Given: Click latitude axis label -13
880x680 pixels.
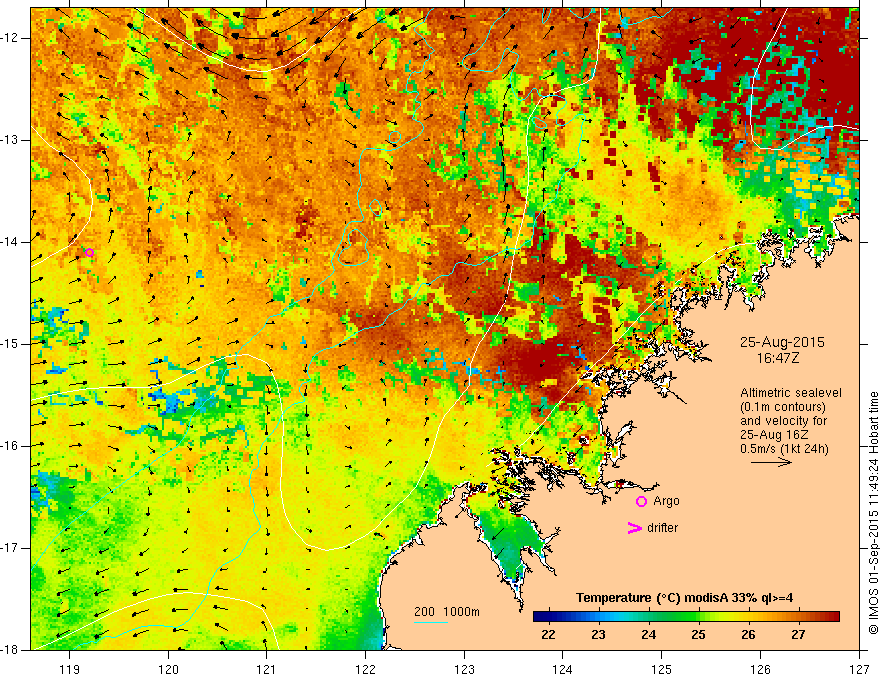Looking at the screenshot, I should pyautogui.click(x=11, y=140).
